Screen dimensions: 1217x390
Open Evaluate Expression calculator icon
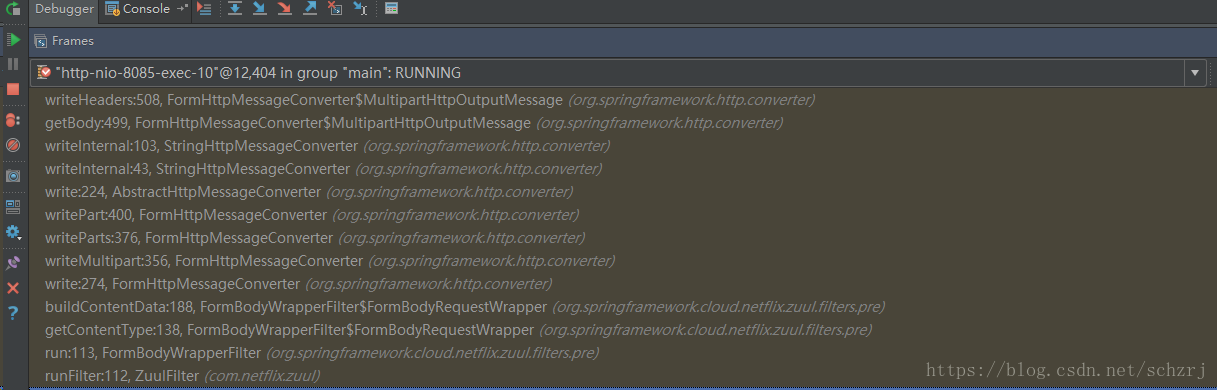click(x=391, y=9)
